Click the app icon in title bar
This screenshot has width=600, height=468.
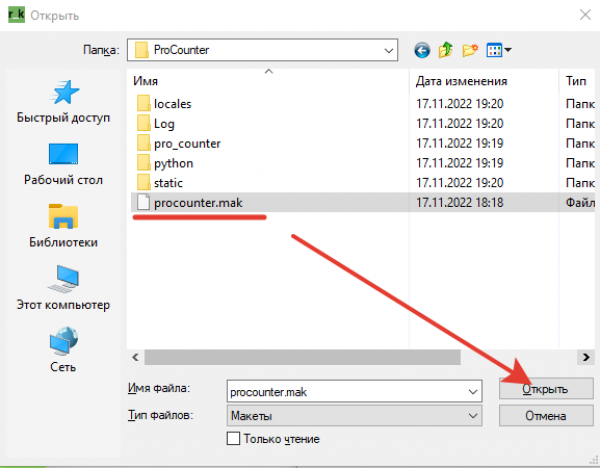pos(16,15)
